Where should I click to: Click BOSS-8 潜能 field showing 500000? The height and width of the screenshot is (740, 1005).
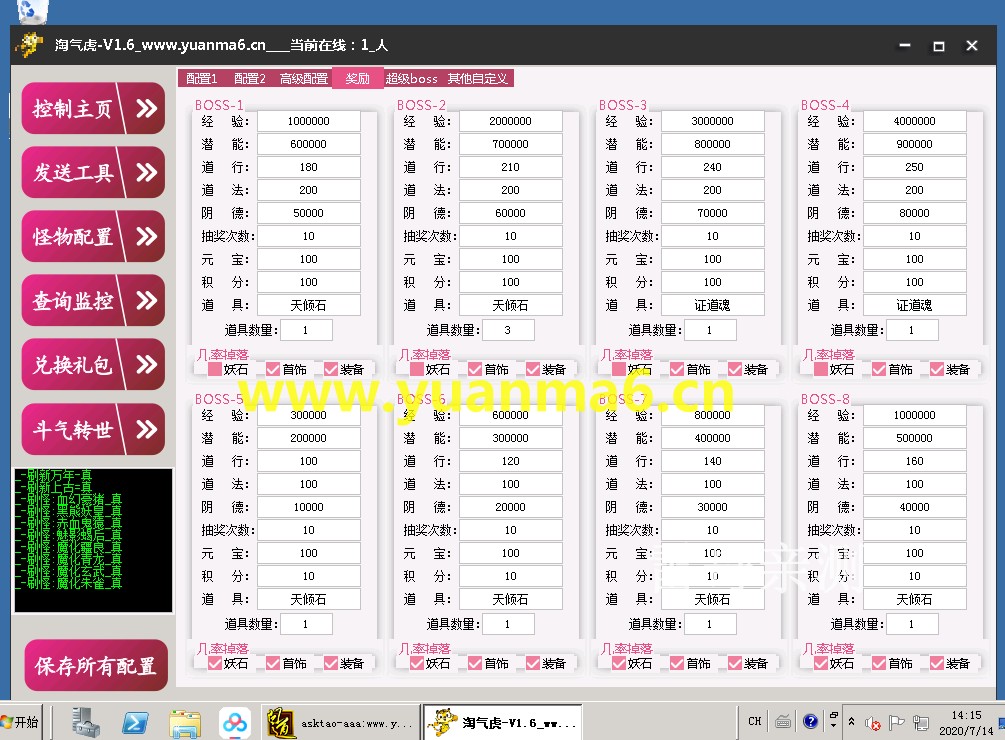[914, 438]
